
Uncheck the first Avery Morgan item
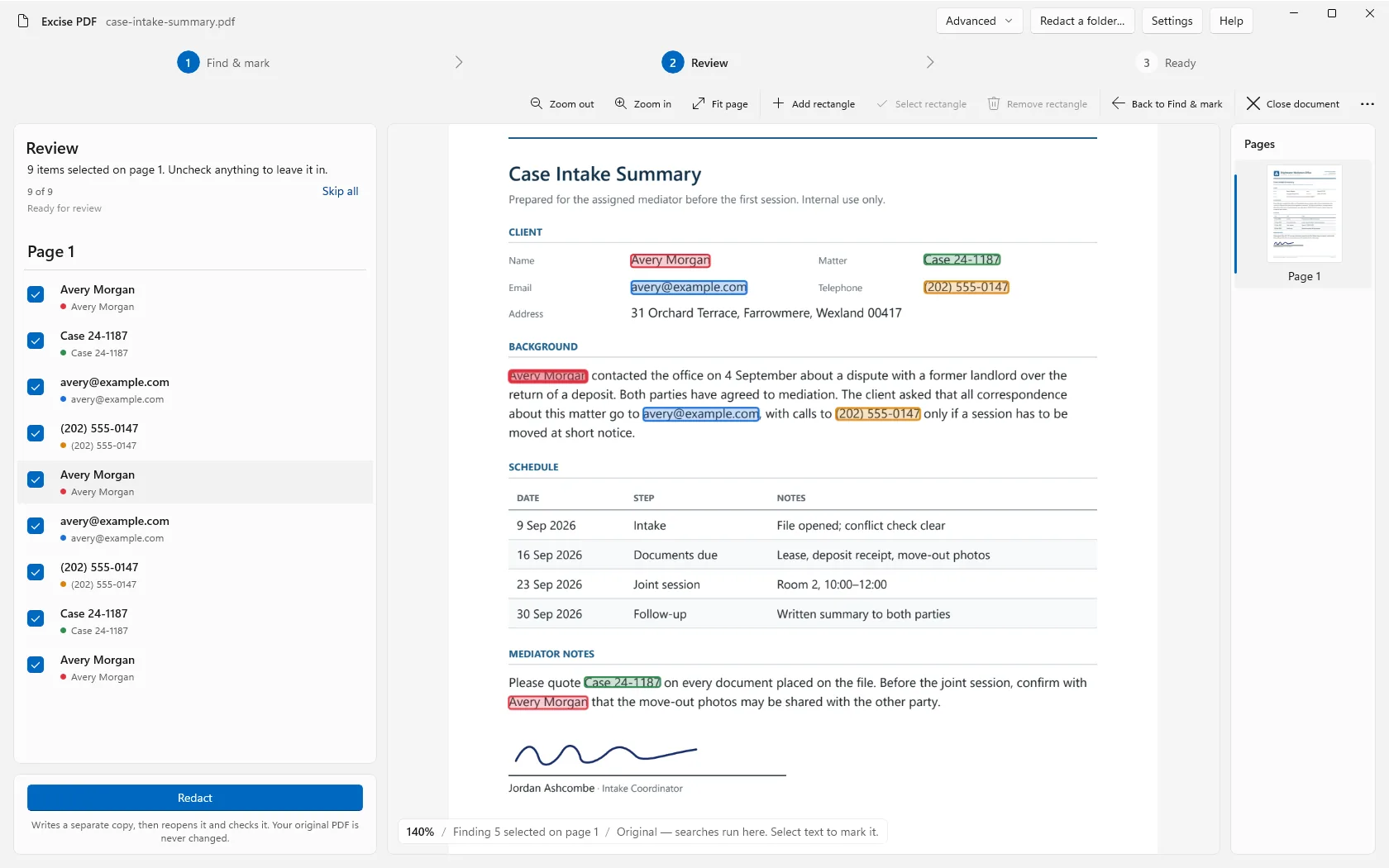pos(36,294)
